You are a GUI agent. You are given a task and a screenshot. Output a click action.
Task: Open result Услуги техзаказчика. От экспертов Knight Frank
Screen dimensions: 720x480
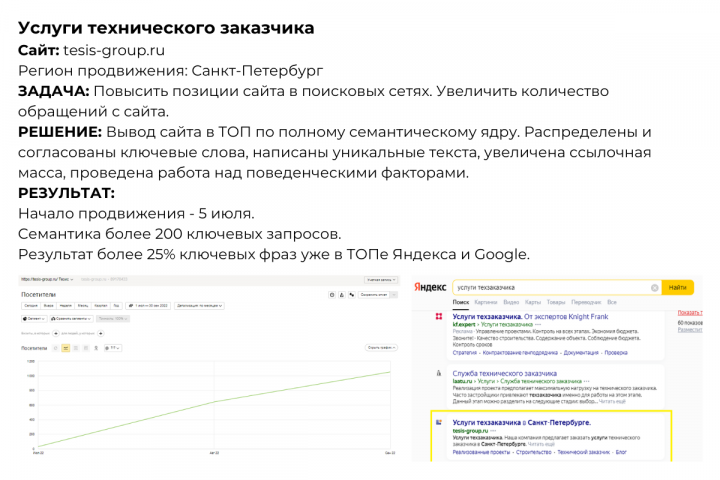[x=530, y=316]
